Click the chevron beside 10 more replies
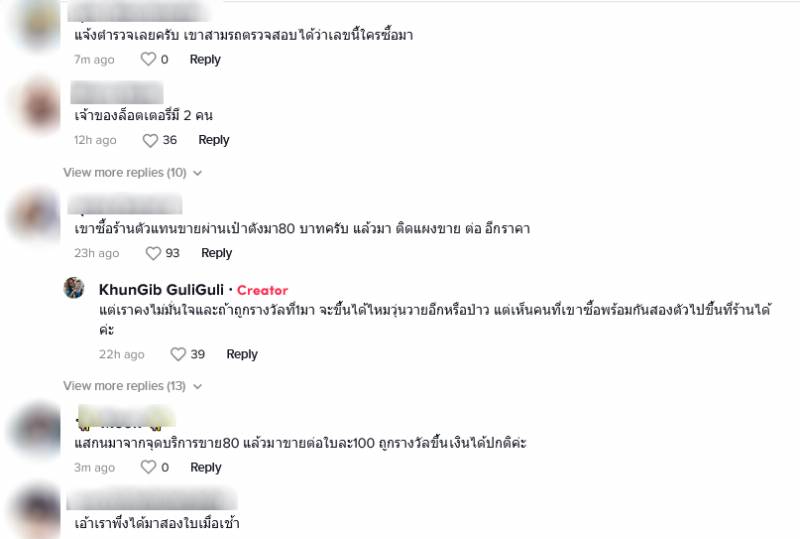800x539 pixels. click(197, 174)
